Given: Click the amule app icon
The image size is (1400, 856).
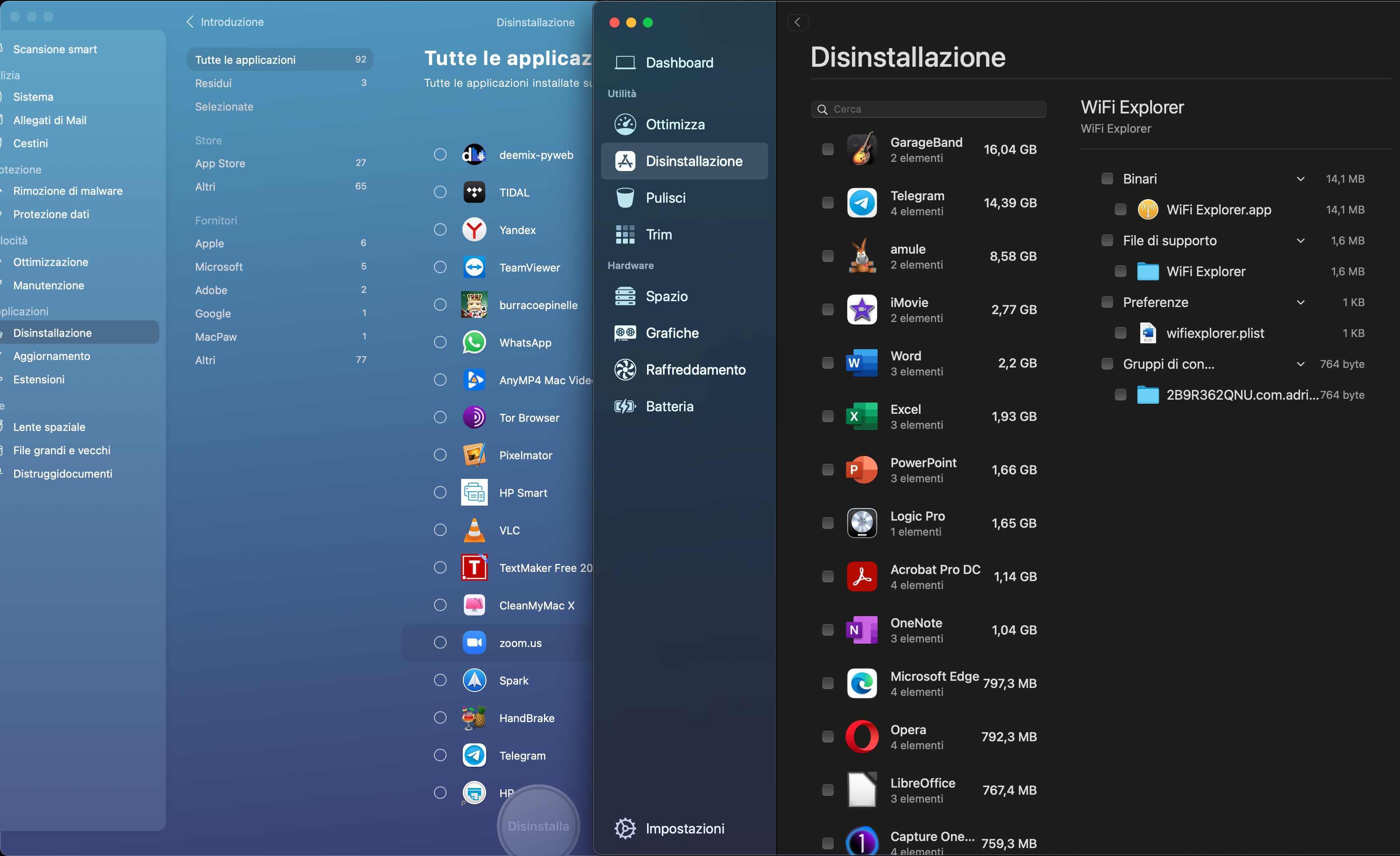Looking at the screenshot, I should (x=862, y=256).
